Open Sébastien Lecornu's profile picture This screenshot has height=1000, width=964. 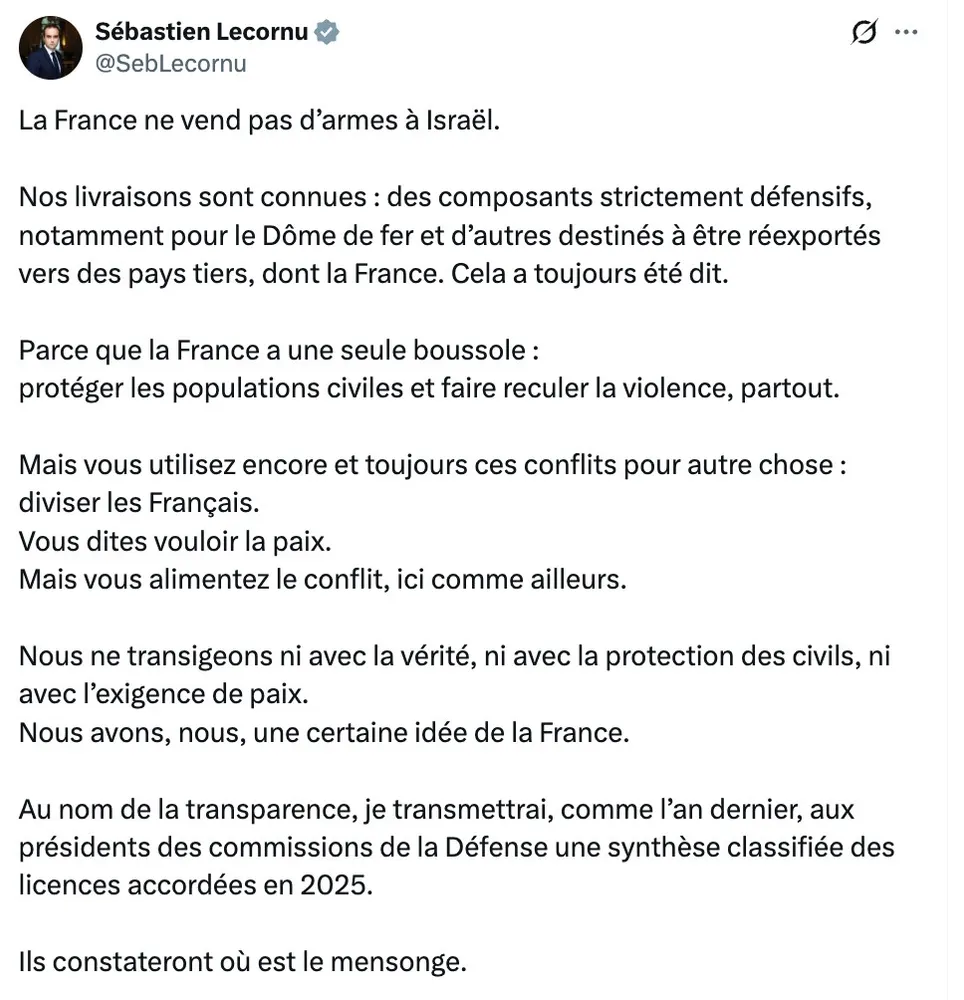click(51, 47)
